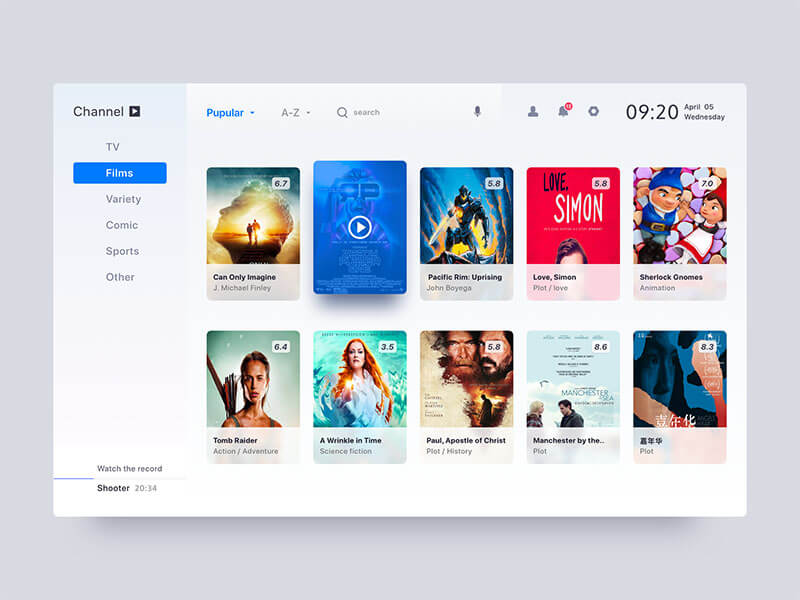
Task: Click the 3.5 rating badge
Action: click(388, 347)
